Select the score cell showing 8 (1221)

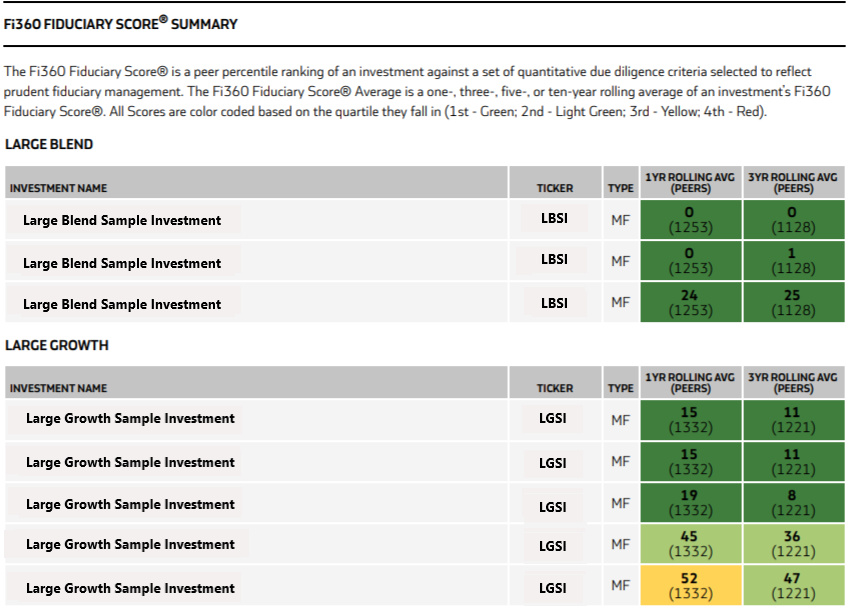tap(794, 502)
